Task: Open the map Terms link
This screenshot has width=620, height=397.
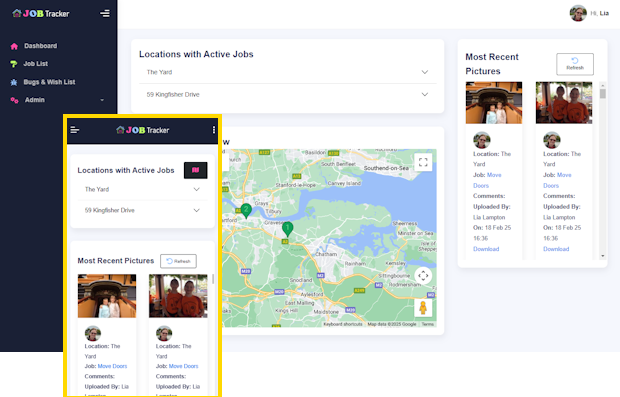Action: (x=427, y=324)
